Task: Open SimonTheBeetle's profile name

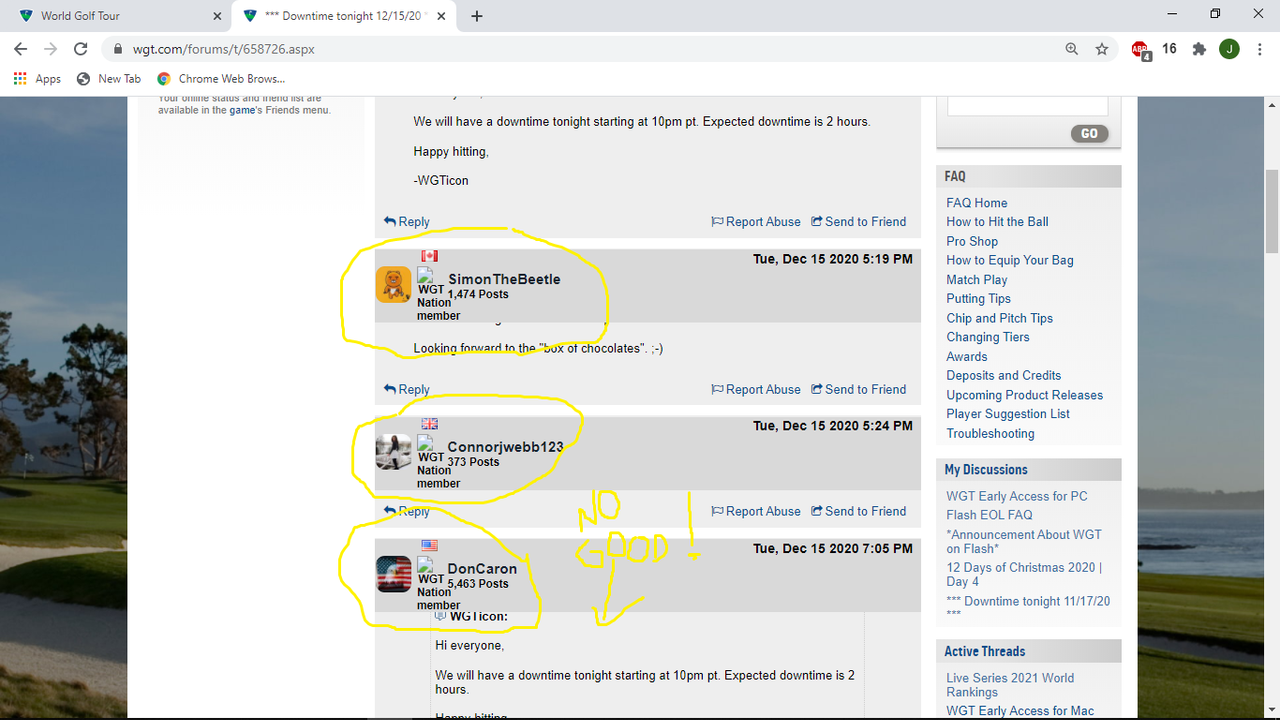Action: [504, 279]
